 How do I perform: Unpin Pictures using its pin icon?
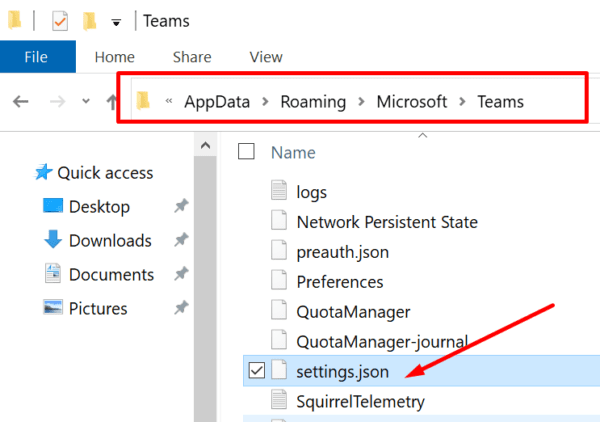click(181, 307)
